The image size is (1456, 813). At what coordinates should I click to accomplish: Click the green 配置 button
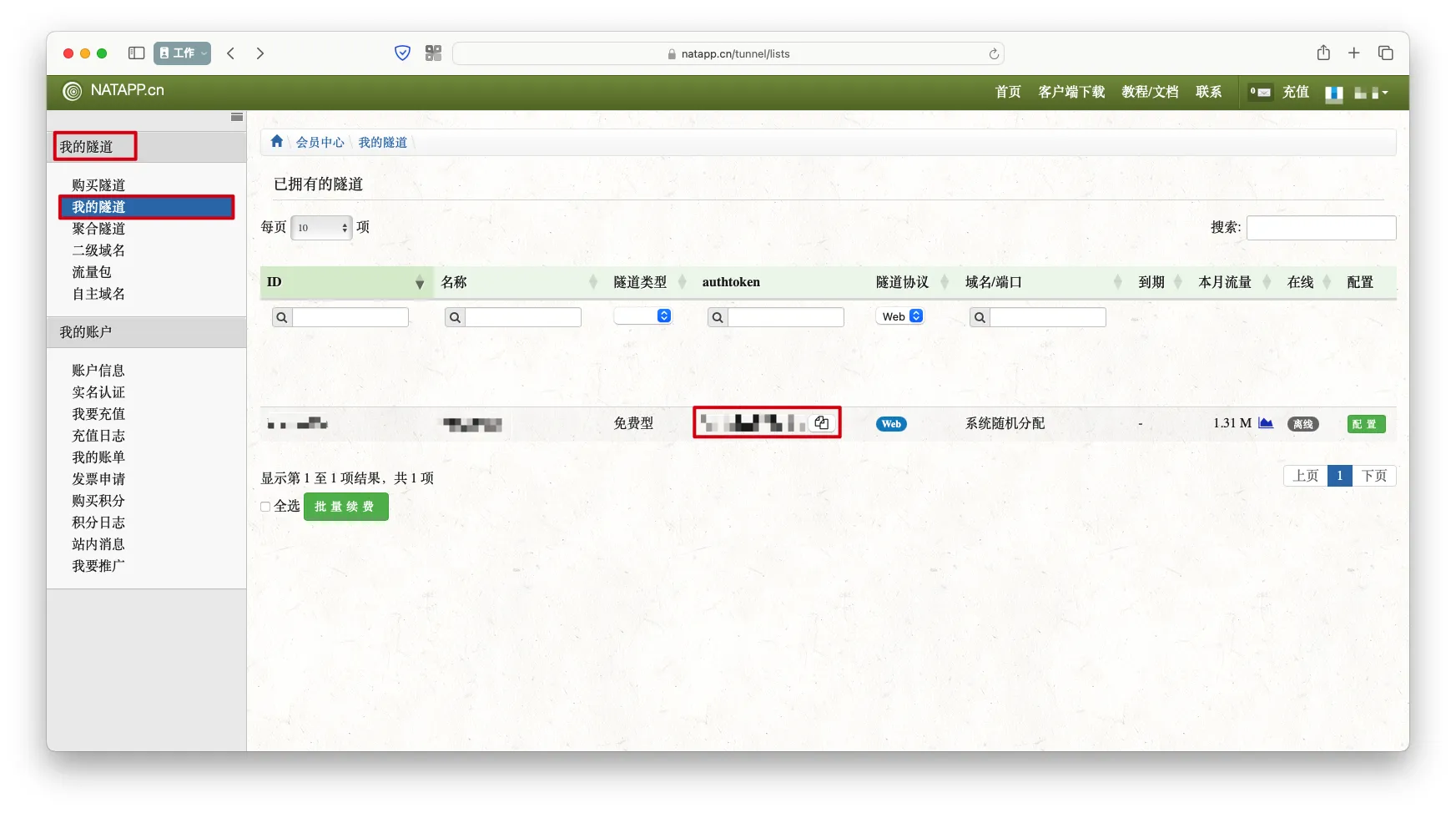(x=1365, y=424)
